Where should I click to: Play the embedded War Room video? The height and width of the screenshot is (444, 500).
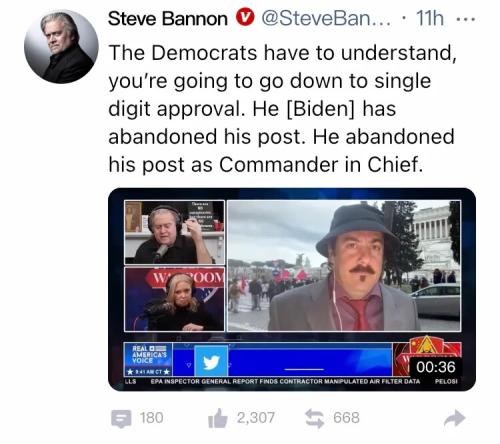pos(292,289)
